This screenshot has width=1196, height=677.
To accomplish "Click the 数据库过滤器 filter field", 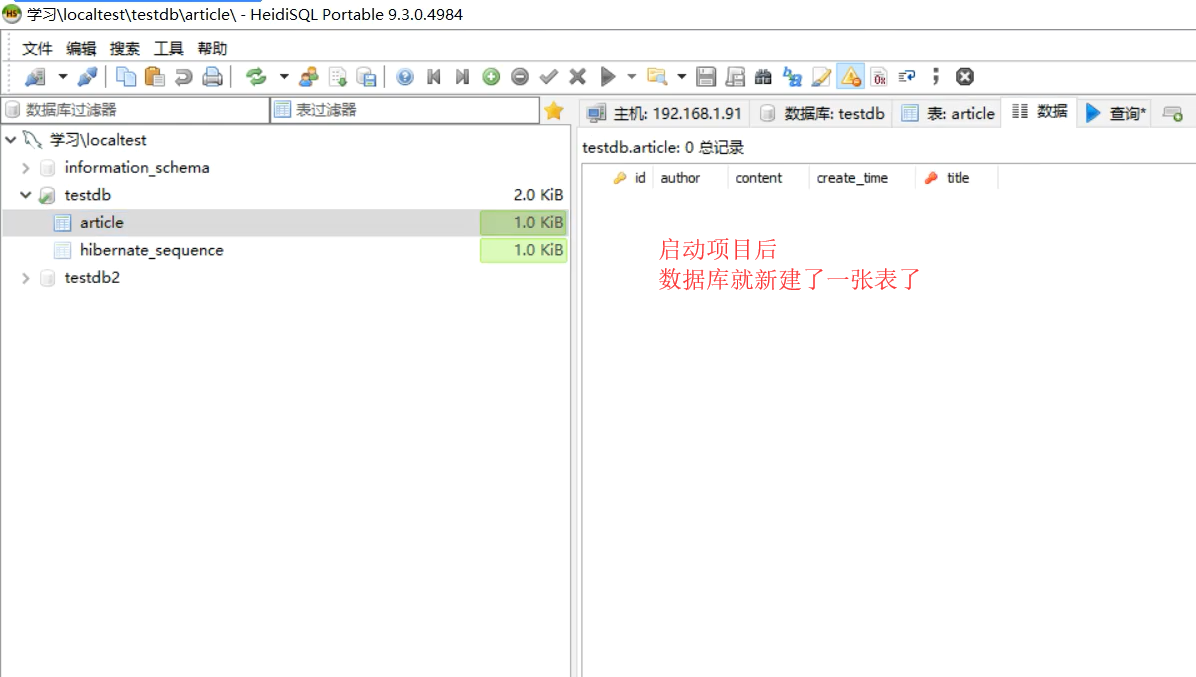I will coord(136,110).
